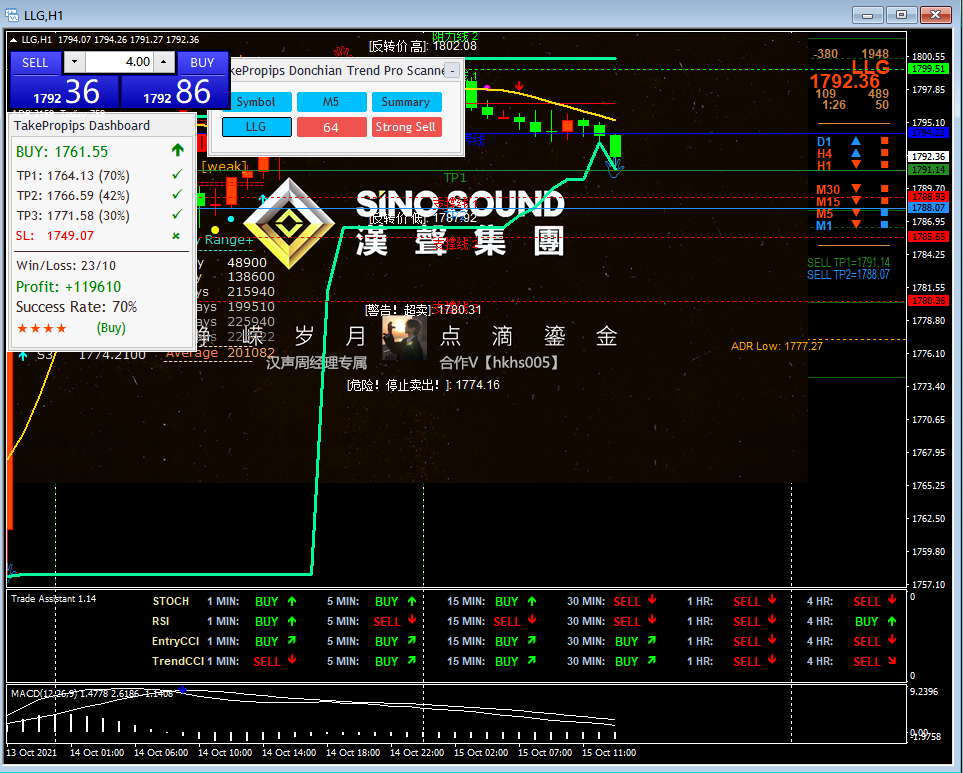
Task: Click the LLG,H1 window title icon
Action: [x=12, y=15]
